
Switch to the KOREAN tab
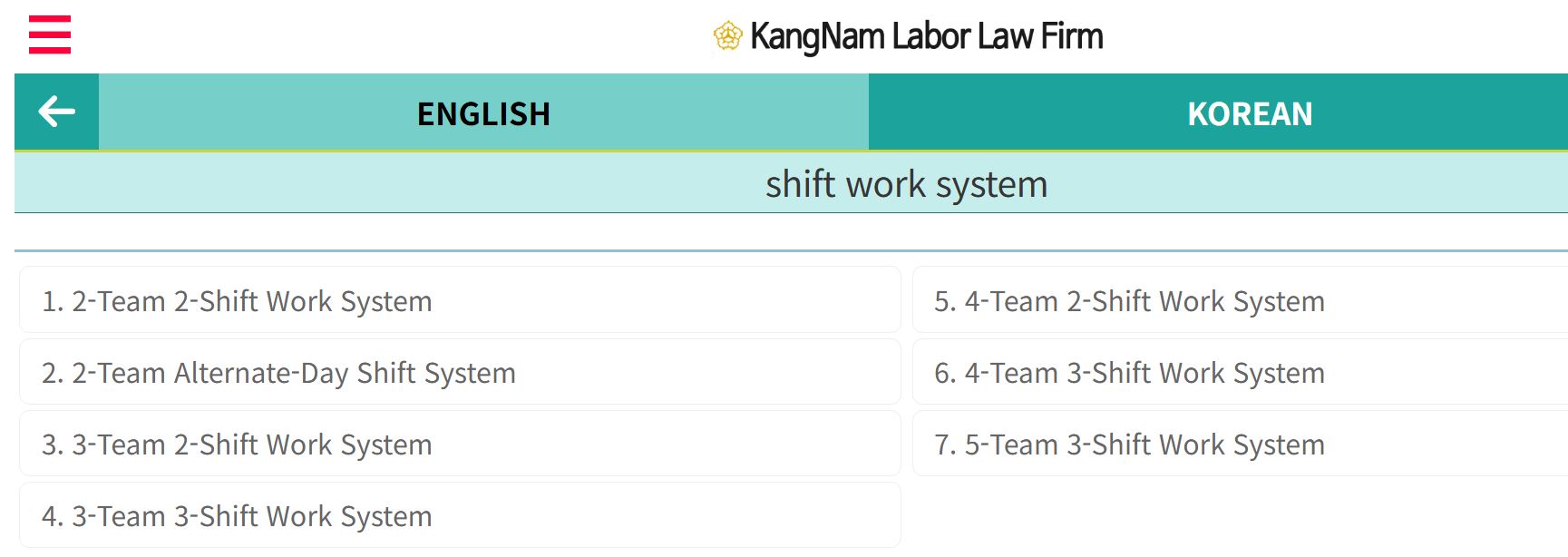click(x=1249, y=113)
